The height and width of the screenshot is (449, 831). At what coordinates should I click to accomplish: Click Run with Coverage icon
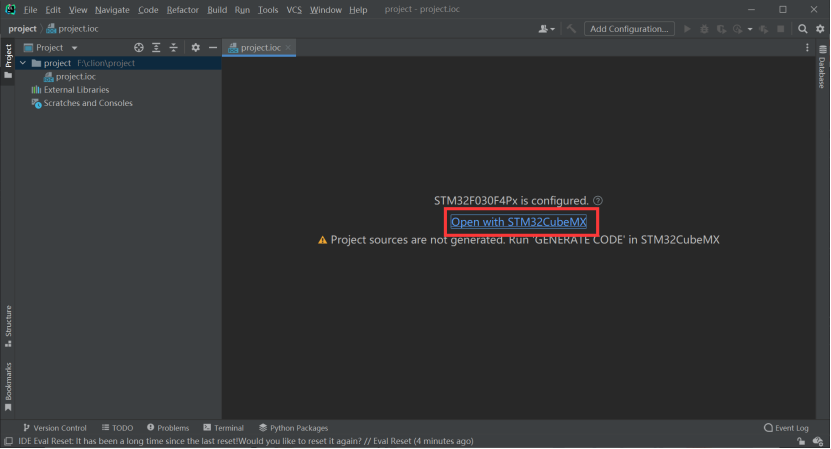[x=721, y=29]
